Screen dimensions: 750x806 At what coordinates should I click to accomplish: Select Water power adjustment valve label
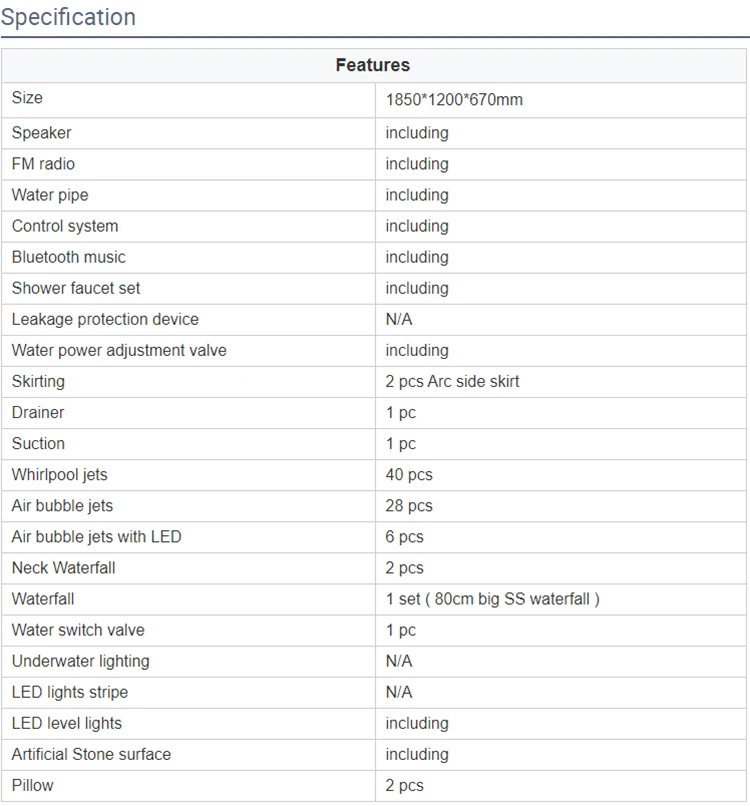pos(119,350)
